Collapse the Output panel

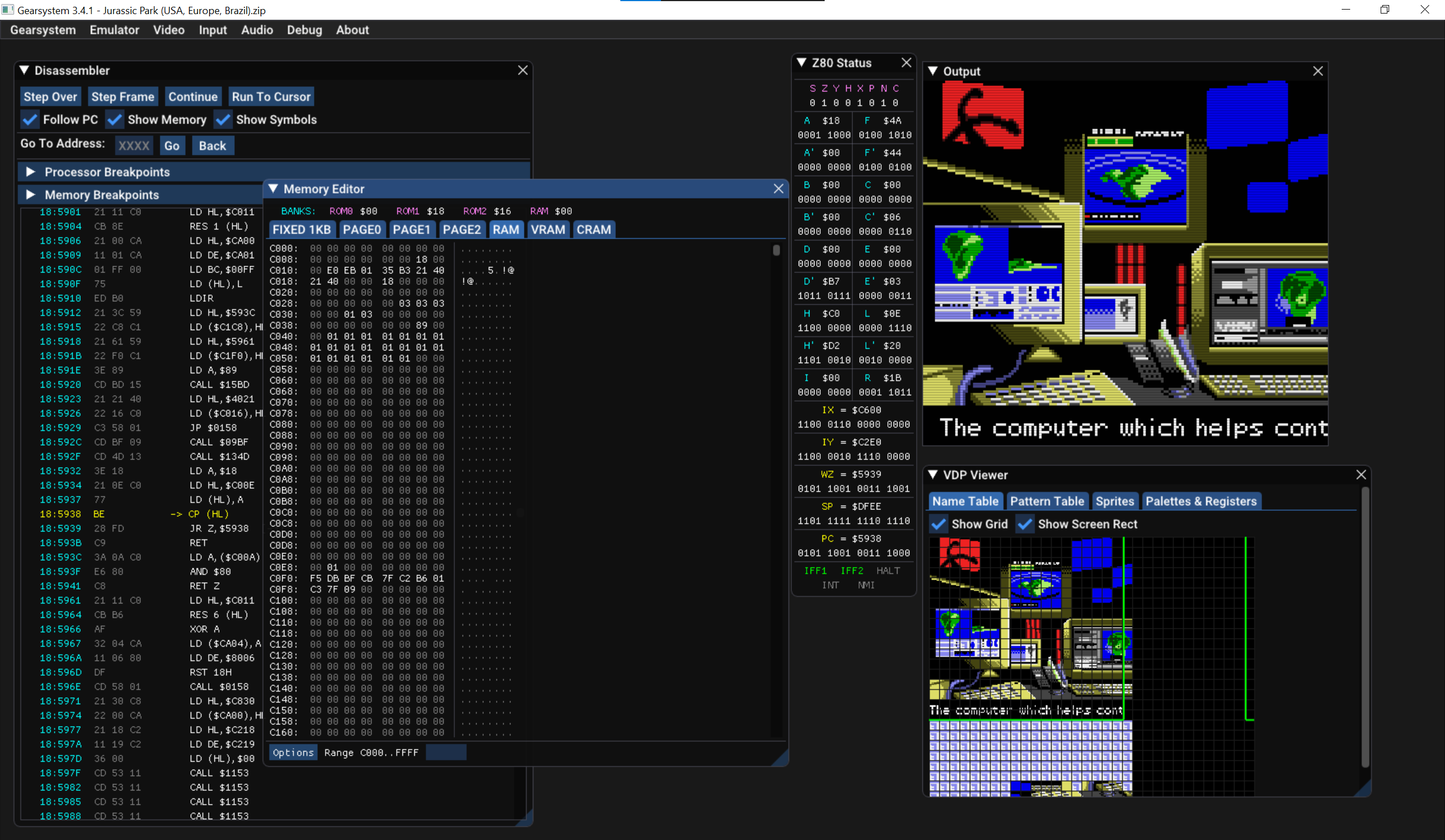pos(934,71)
